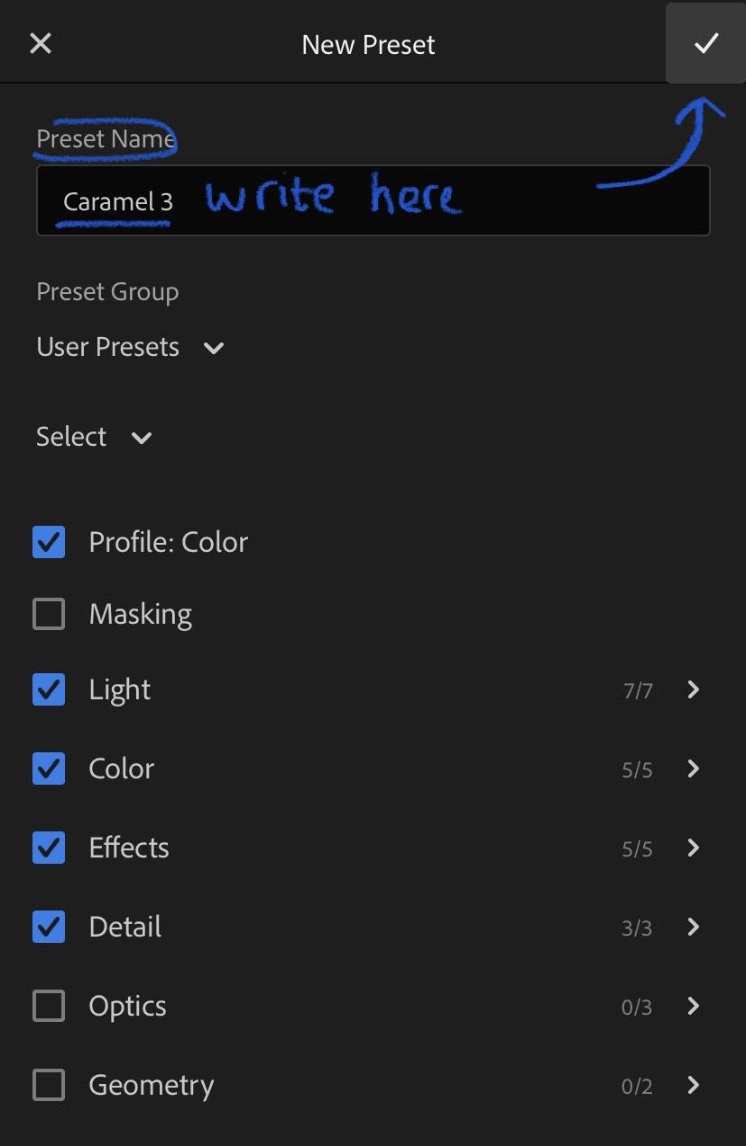Click the Preset Name text field
Image resolution: width=746 pixels, height=1146 pixels.
tap(373, 200)
